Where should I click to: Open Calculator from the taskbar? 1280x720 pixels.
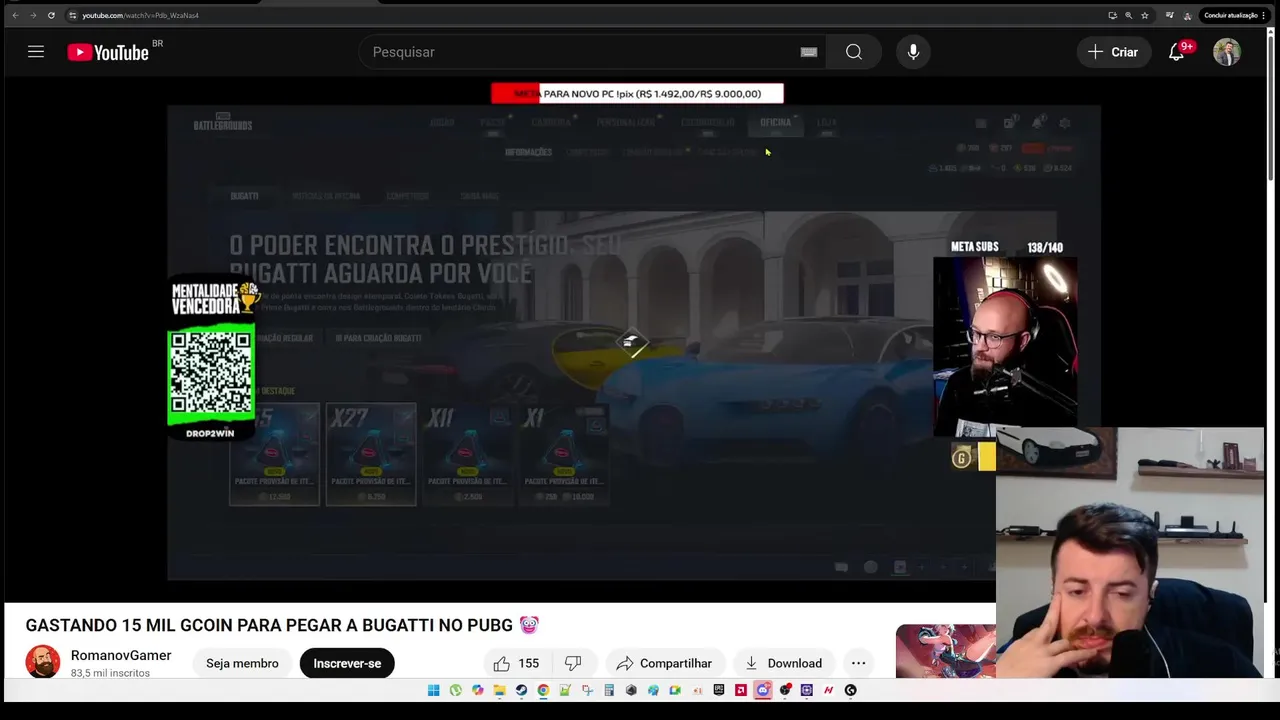(609, 690)
